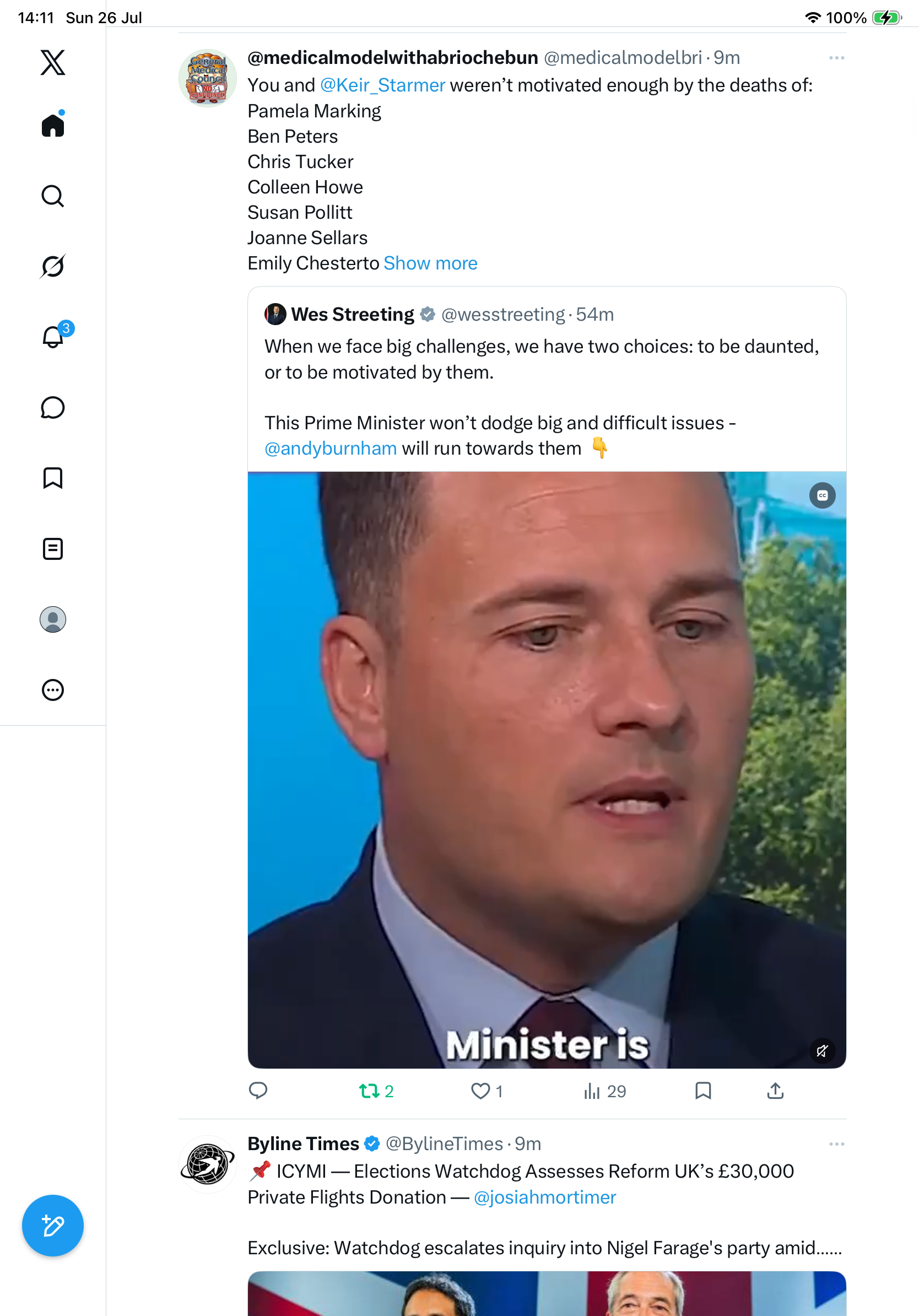Tap the blue compose post button
919x1316 pixels.
tap(53, 1226)
